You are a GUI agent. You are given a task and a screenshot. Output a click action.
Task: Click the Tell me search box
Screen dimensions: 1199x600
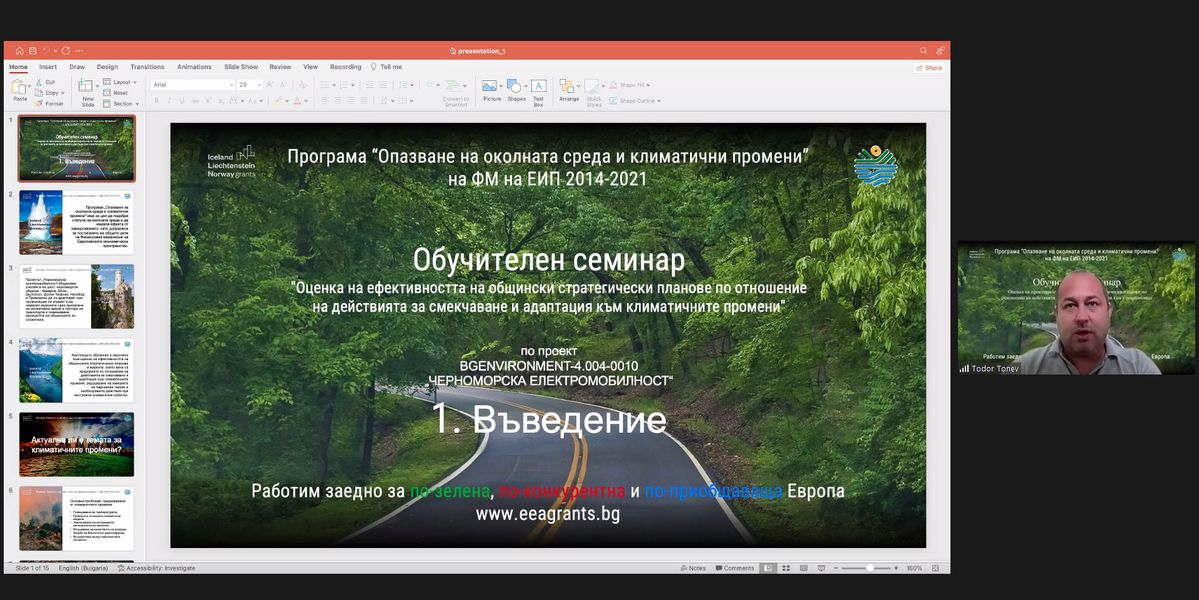point(386,66)
